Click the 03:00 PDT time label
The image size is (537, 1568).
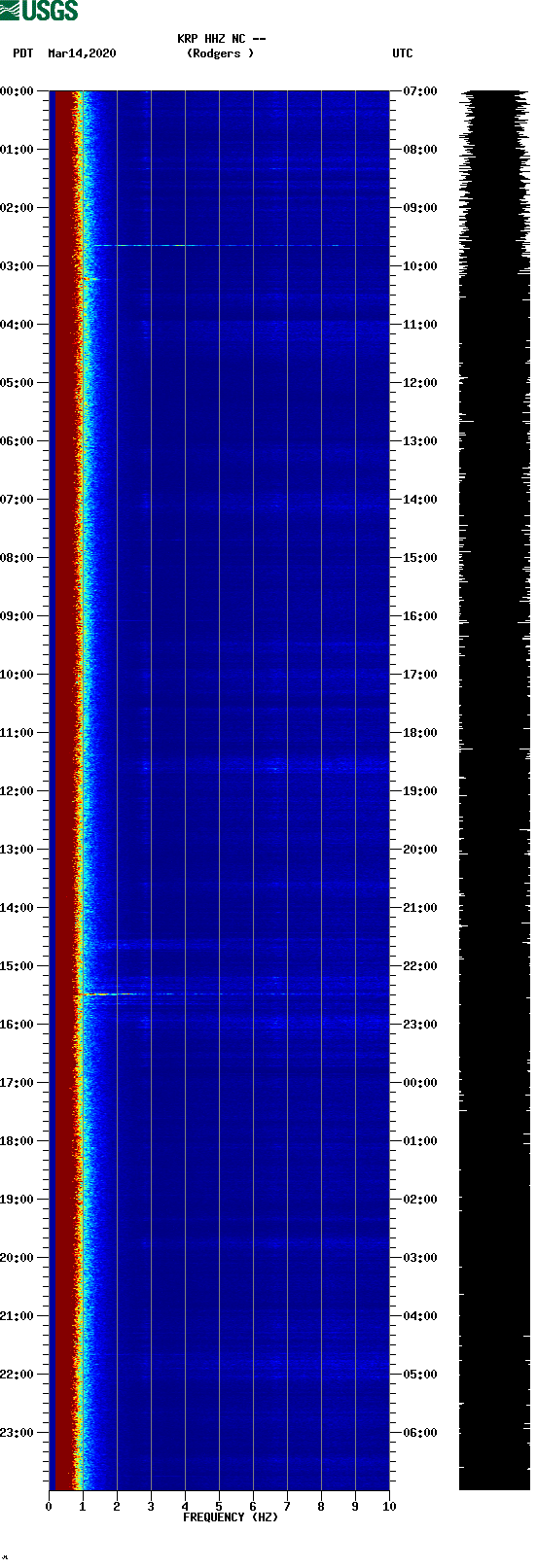click(18, 266)
